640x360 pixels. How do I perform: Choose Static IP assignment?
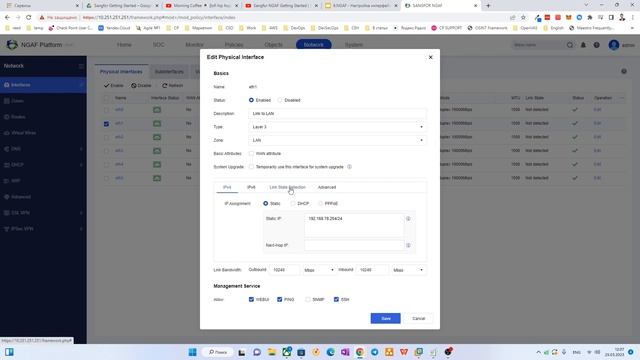(x=266, y=203)
